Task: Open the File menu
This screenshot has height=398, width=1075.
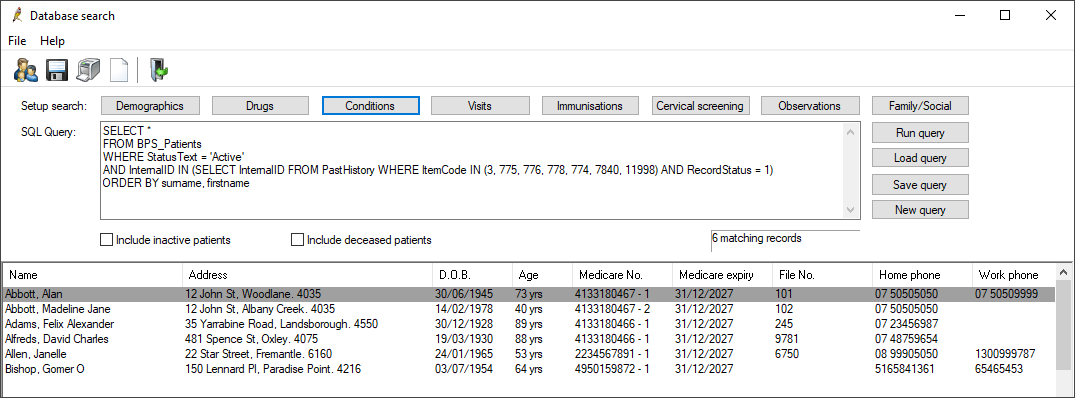Action: 17,41
